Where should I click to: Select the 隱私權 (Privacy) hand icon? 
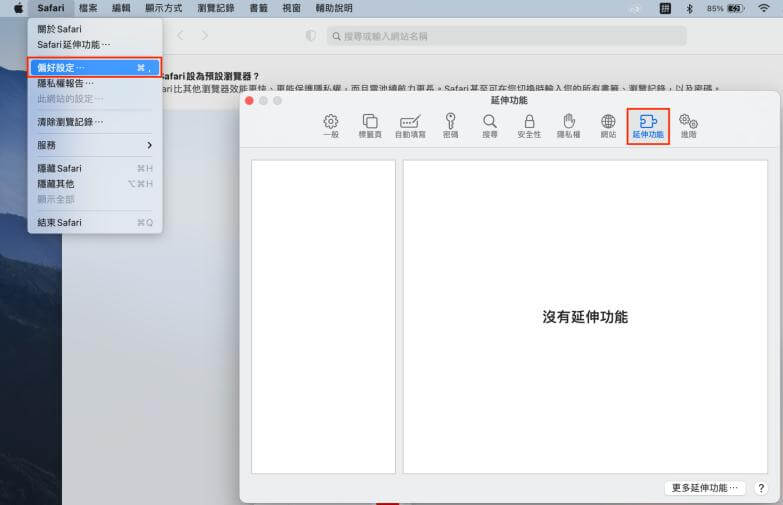click(x=569, y=125)
